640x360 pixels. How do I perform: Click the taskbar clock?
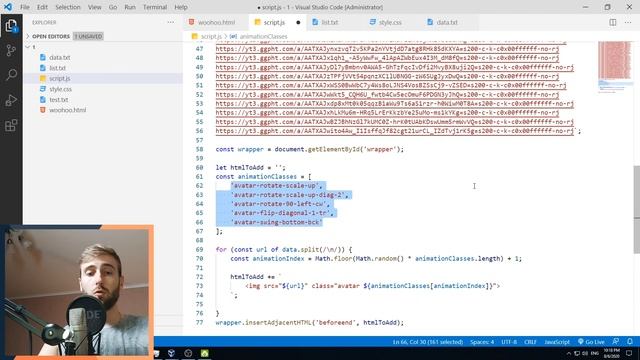click(611, 353)
